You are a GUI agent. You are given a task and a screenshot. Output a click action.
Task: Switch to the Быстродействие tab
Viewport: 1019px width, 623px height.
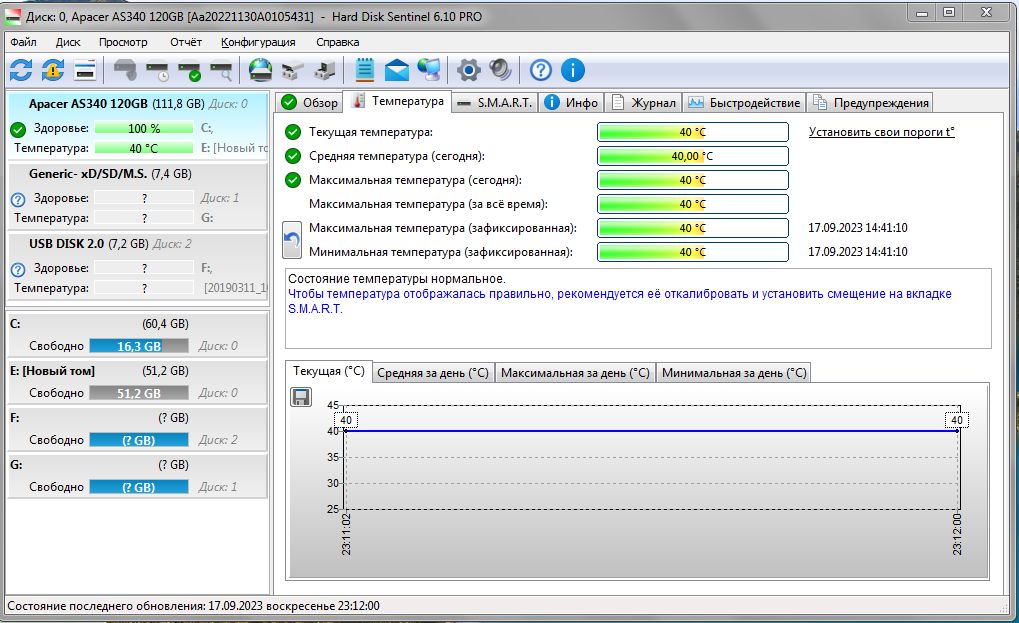click(744, 103)
